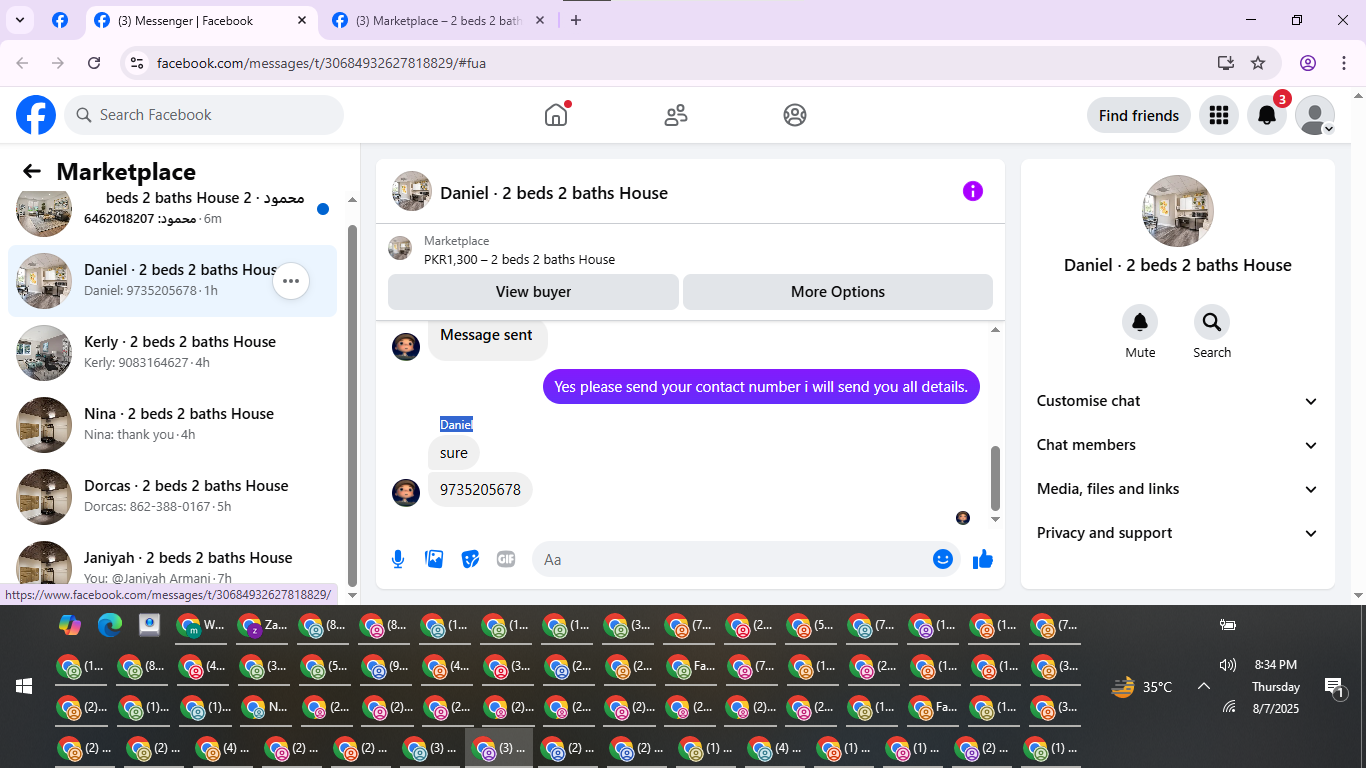Click the voice clip microphone icon
This screenshot has height=768, width=1366.
pos(398,559)
